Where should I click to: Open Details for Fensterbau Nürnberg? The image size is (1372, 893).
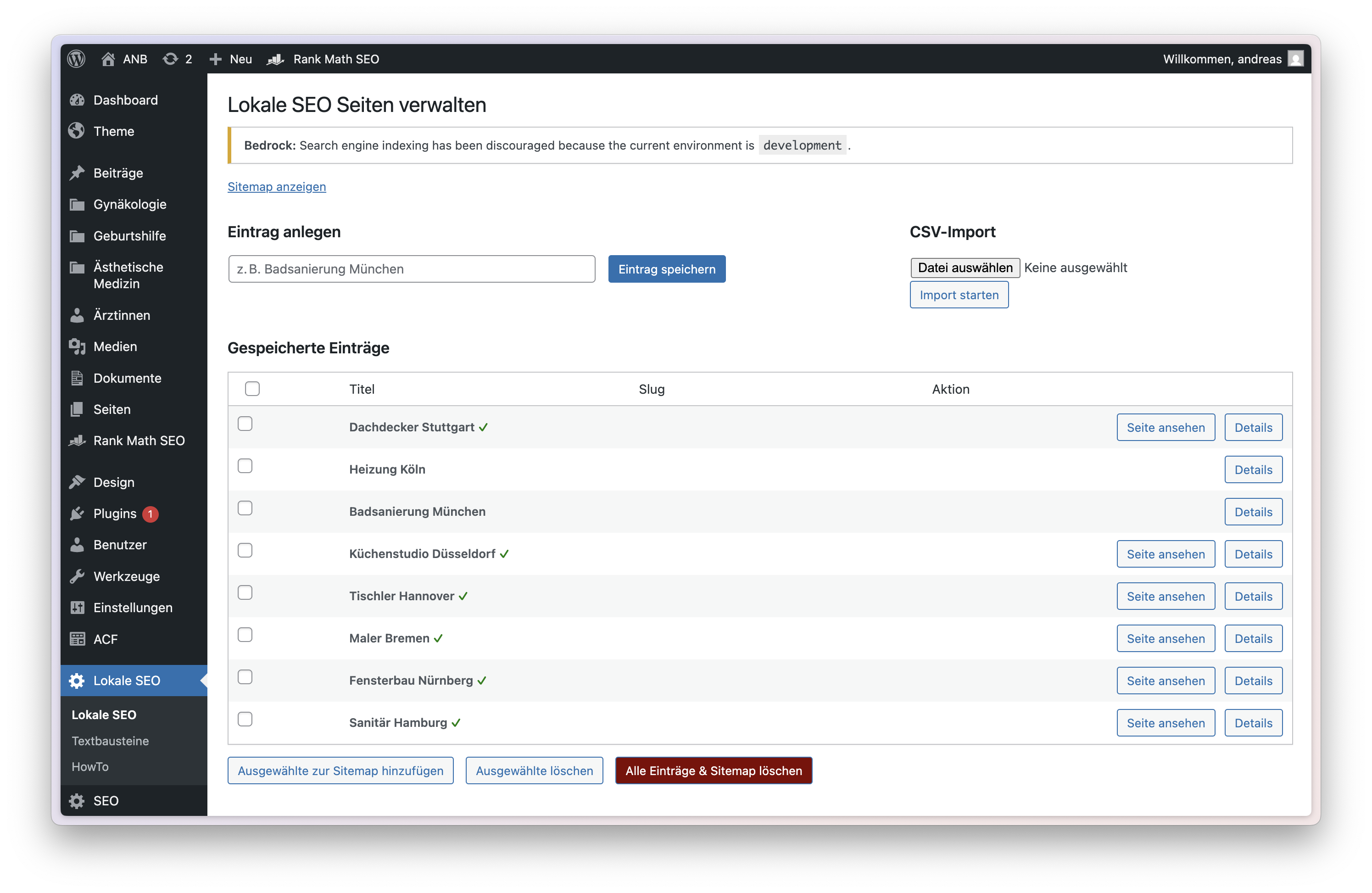pos(1253,681)
